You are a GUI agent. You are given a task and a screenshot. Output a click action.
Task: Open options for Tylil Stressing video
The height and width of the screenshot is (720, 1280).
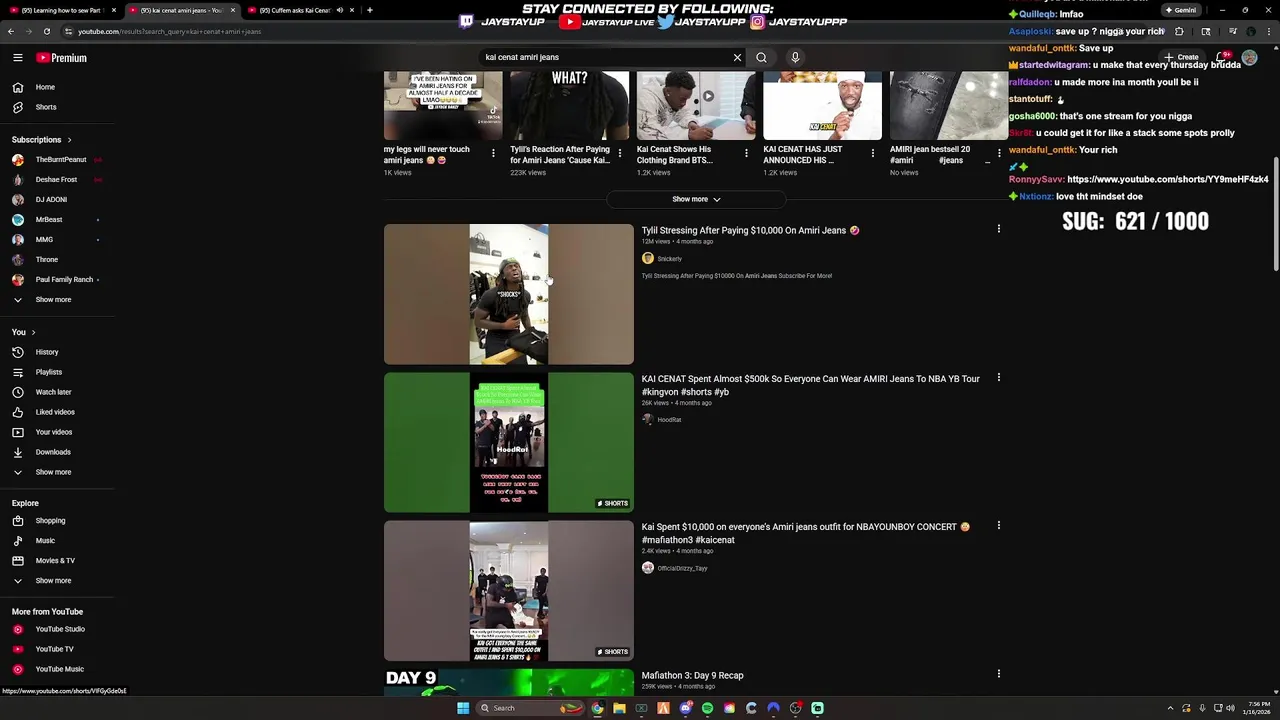[998, 229]
